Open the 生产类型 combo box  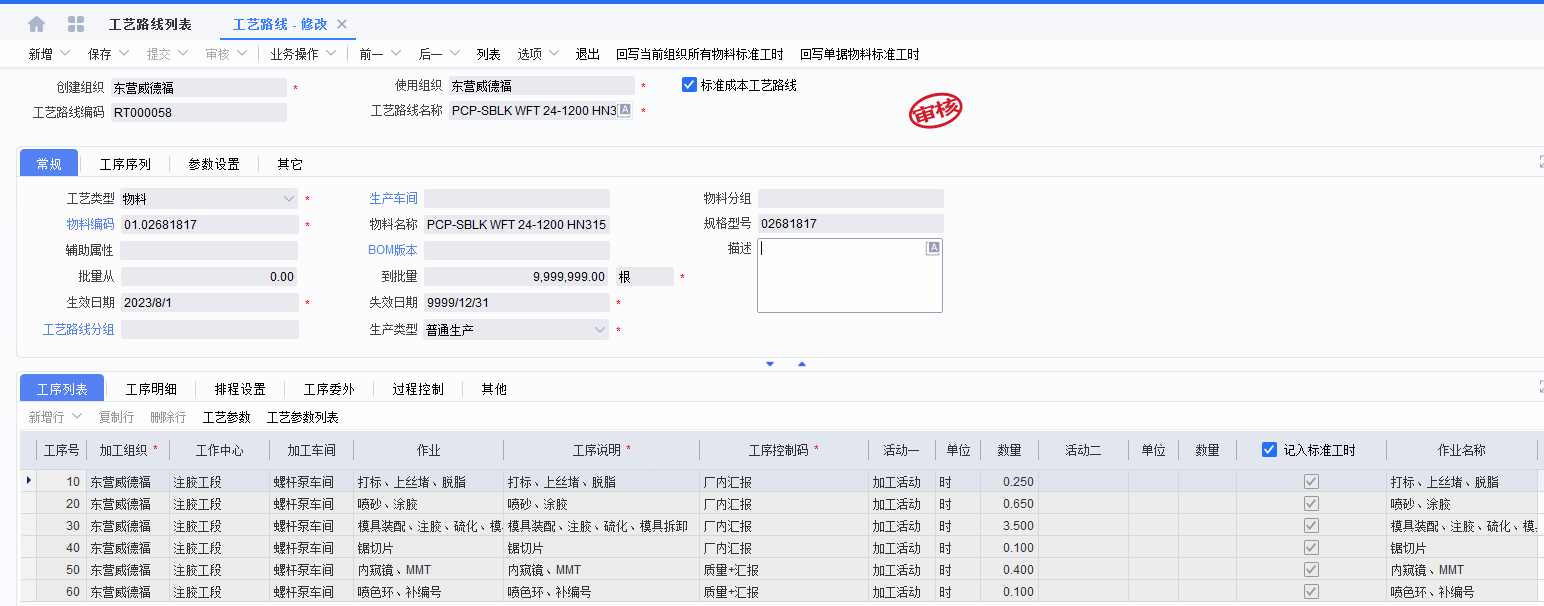[516, 330]
